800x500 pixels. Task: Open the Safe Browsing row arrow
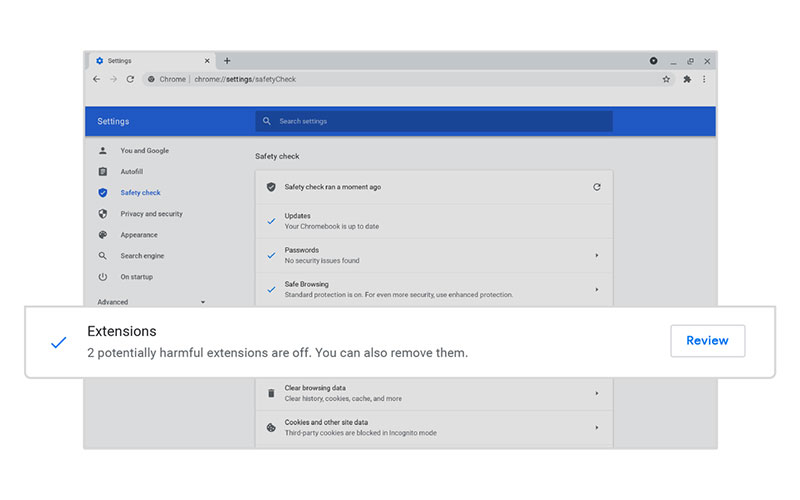[597, 290]
